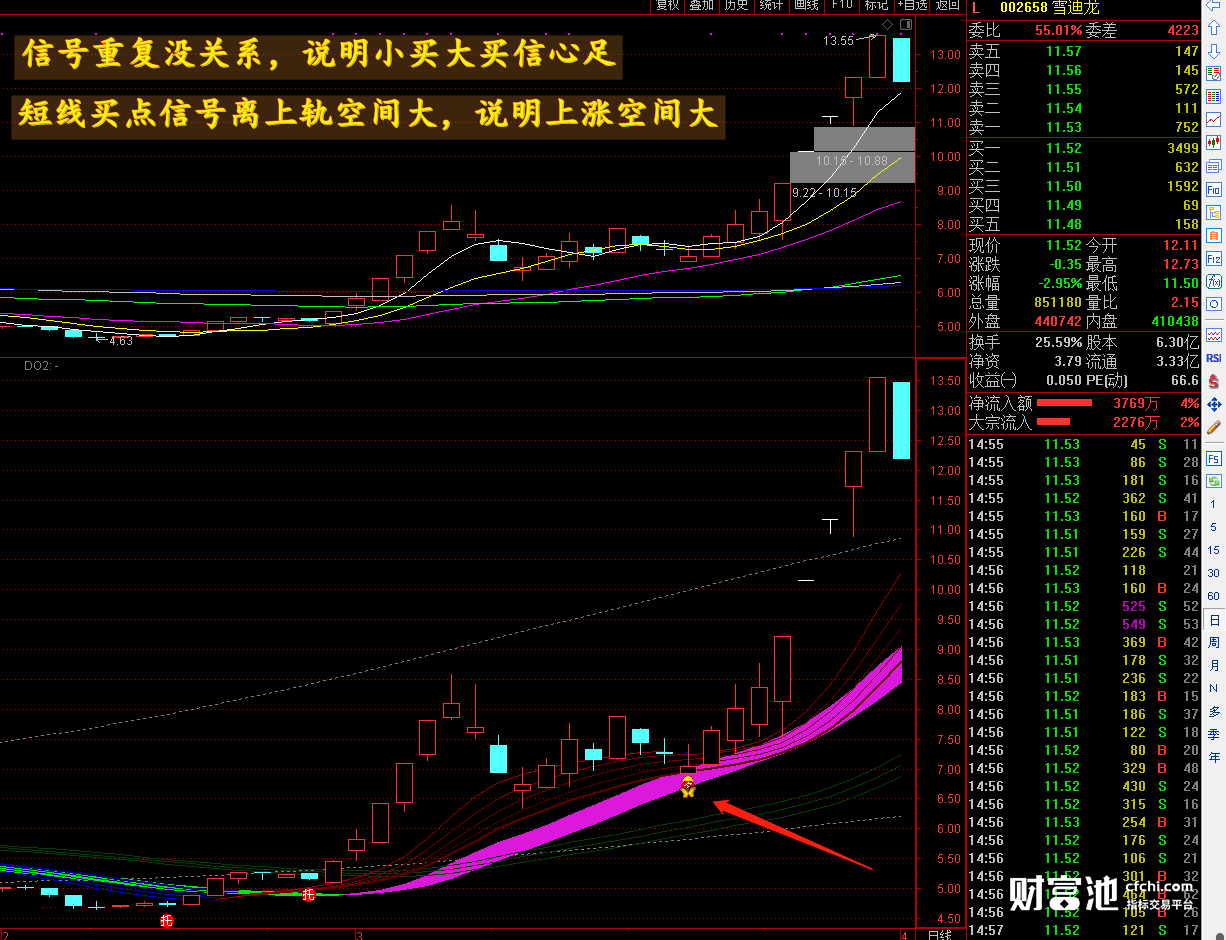Add stock via +自选 button
This screenshot has height=940, width=1226.
point(912,6)
